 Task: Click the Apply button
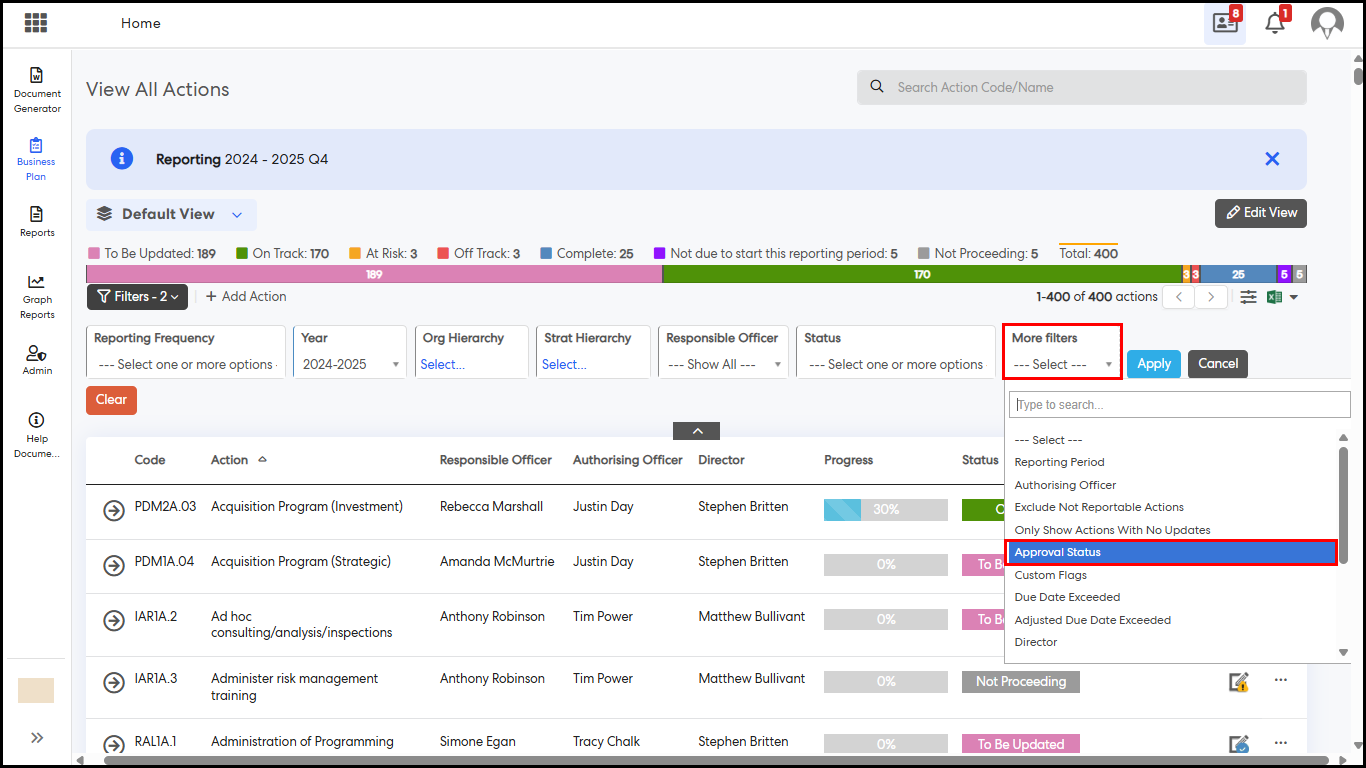pyautogui.click(x=1153, y=364)
